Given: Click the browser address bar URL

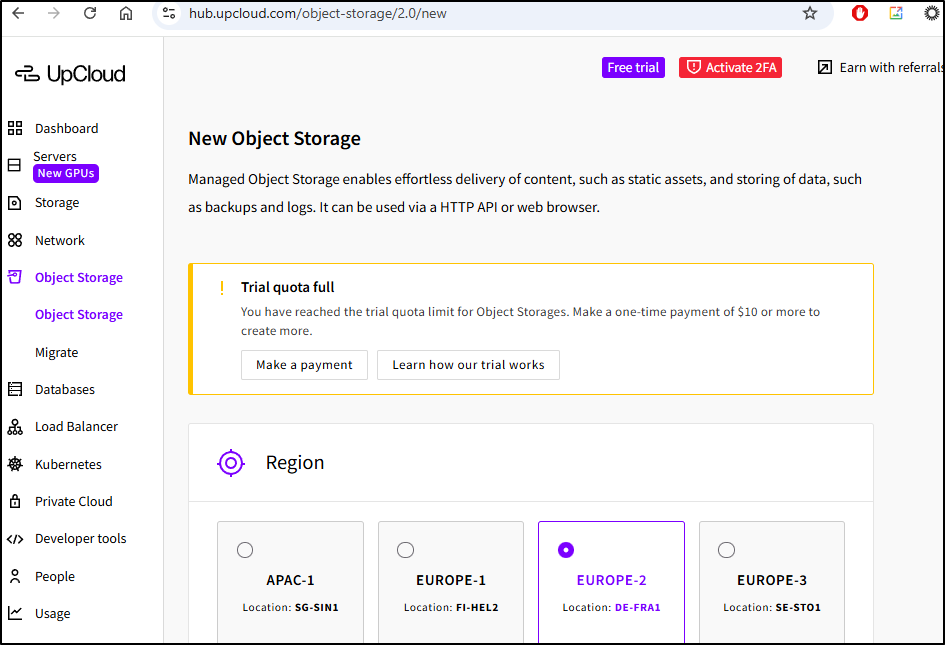Looking at the screenshot, I should (317, 13).
